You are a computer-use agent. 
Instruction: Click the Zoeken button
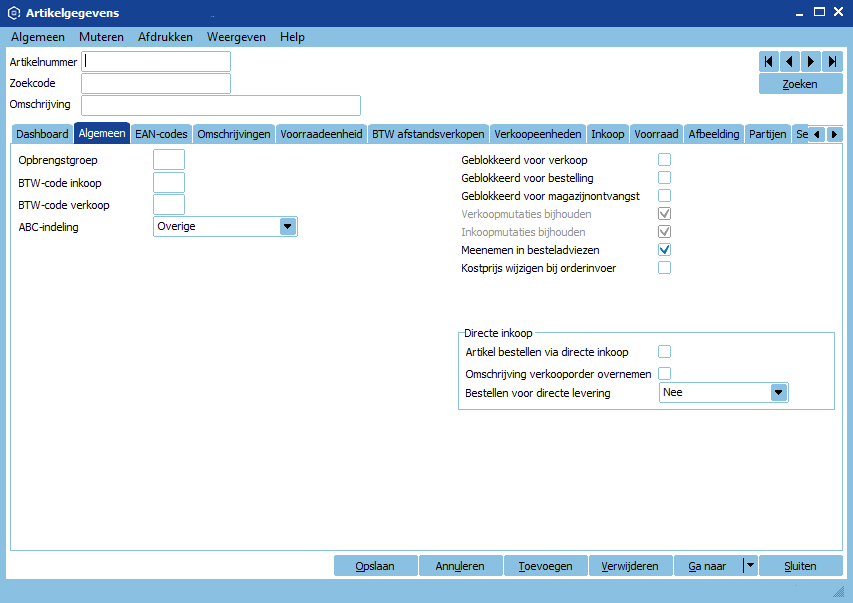point(800,84)
